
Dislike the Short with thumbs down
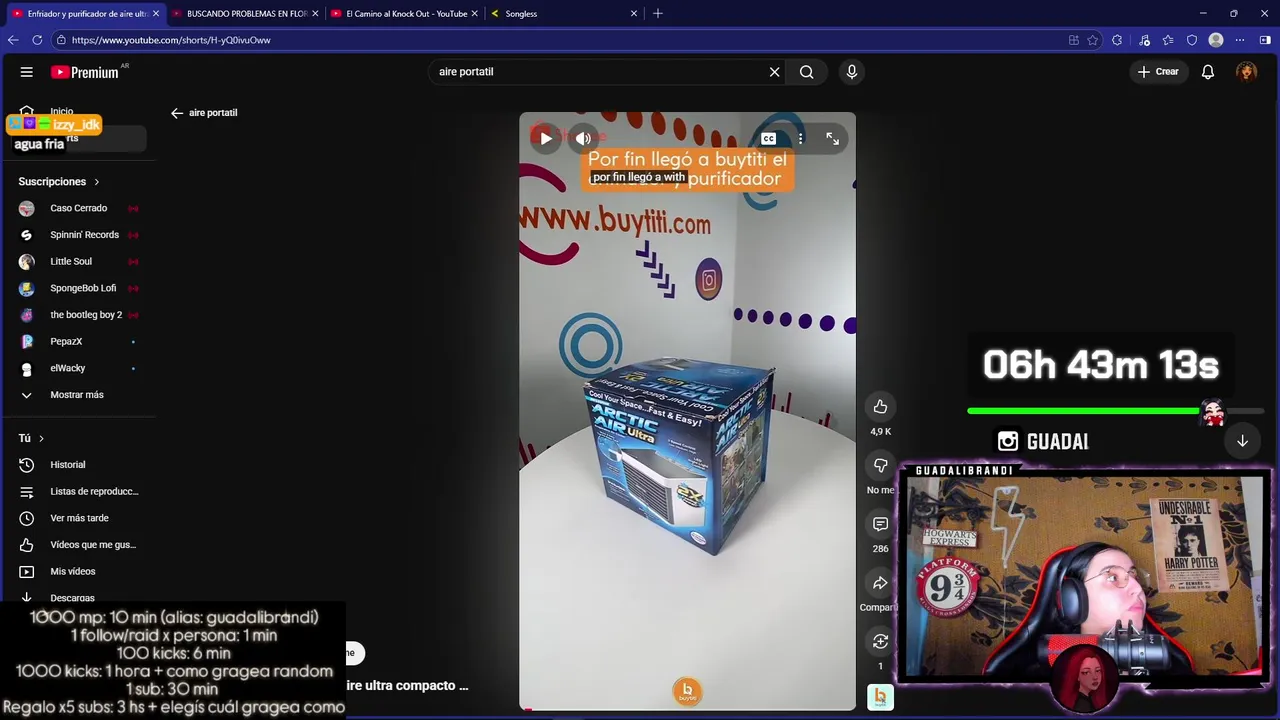(x=880, y=465)
